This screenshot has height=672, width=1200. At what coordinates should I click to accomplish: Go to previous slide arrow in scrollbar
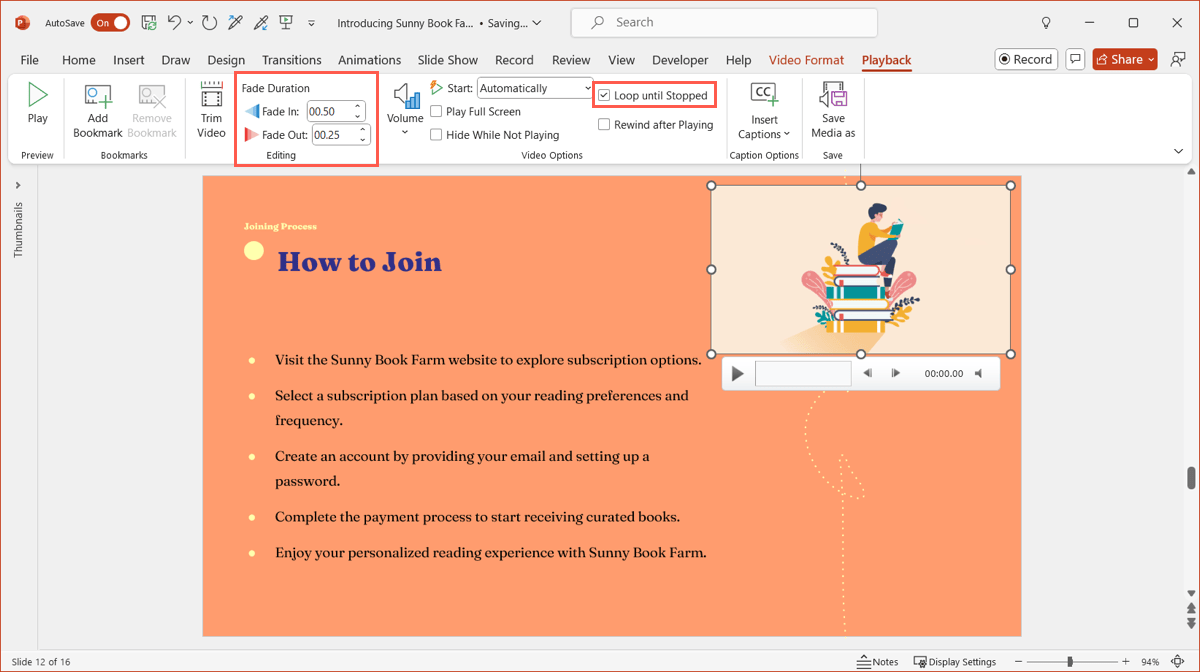point(1191,608)
